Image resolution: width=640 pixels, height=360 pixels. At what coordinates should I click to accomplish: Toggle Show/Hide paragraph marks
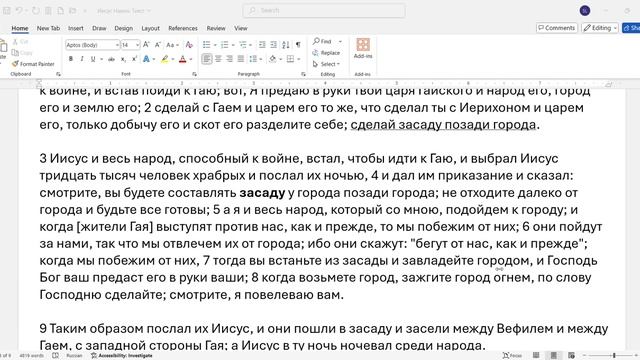point(298,44)
